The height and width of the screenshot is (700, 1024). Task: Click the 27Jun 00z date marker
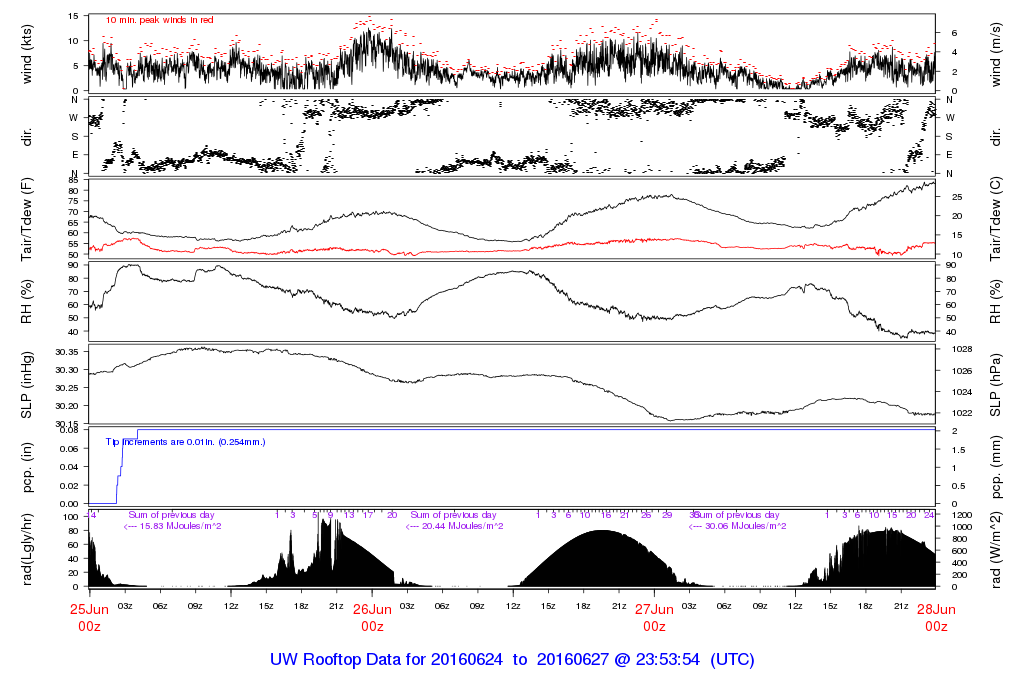point(654,616)
